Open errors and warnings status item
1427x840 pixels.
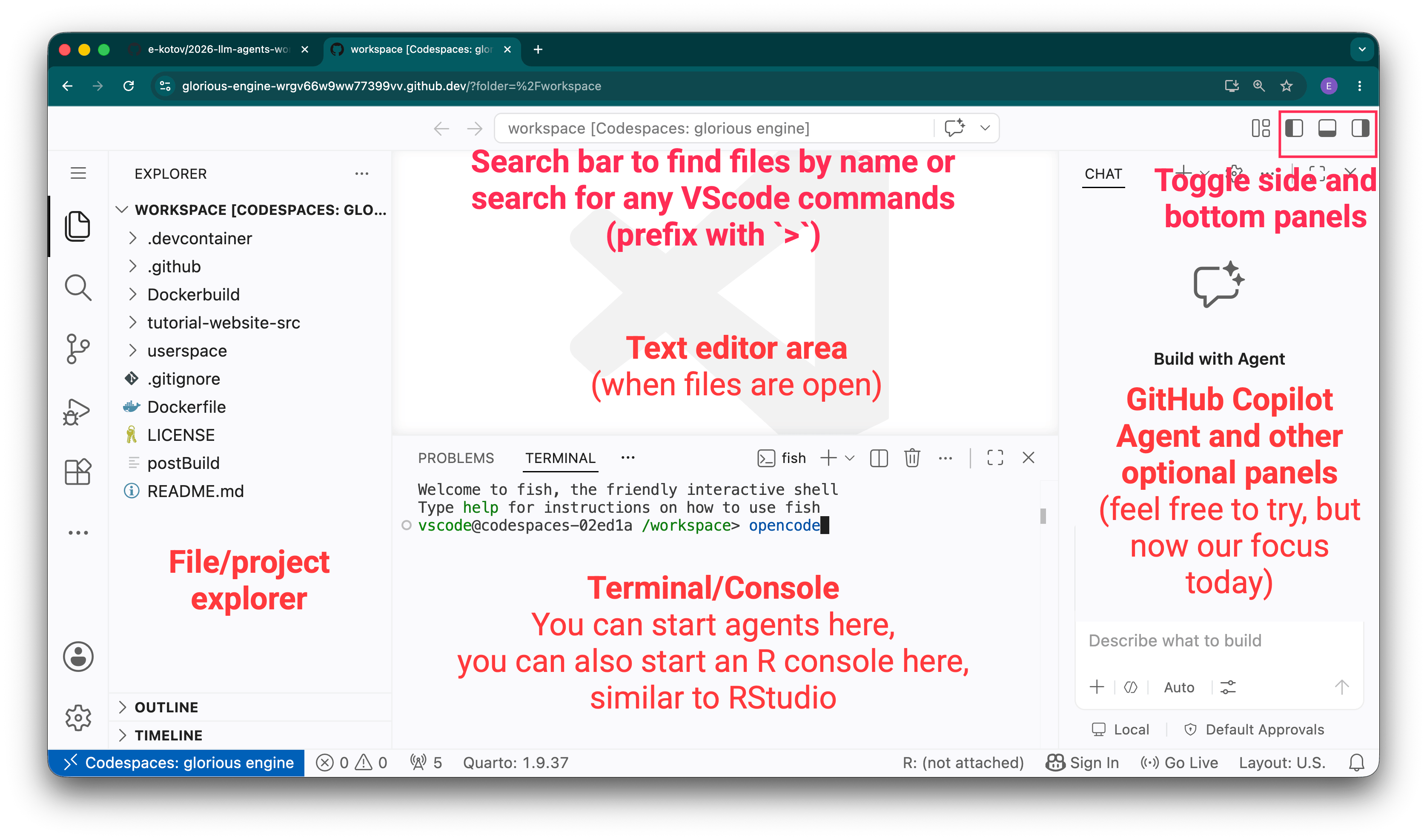(352, 763)
